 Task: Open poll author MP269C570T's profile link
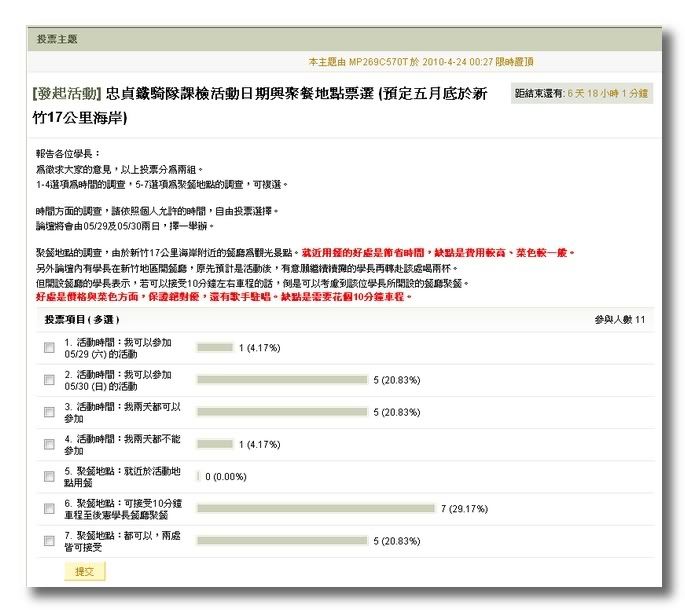(381, 61)
